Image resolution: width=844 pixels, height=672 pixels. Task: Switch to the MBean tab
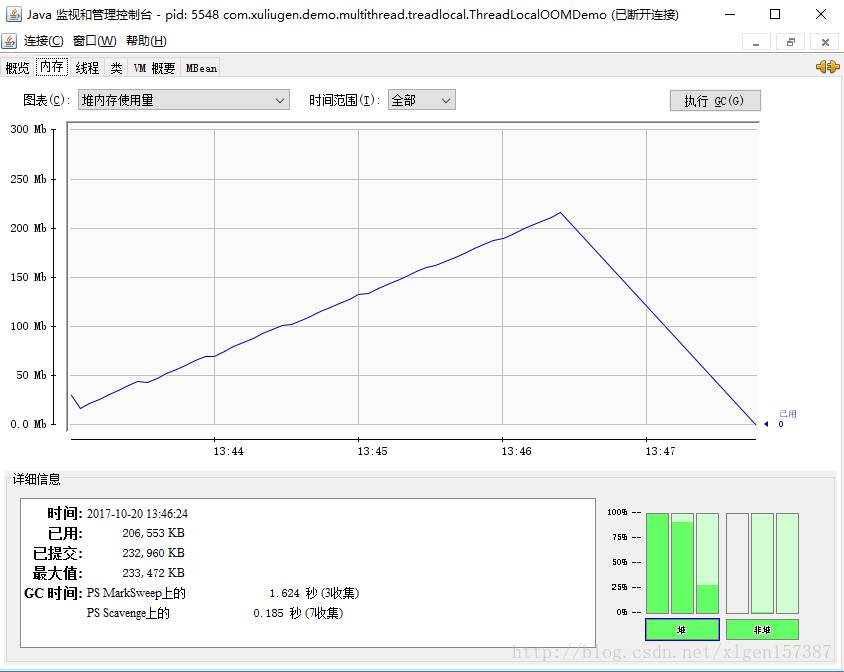pyautogui.click(x=201, y=68)
